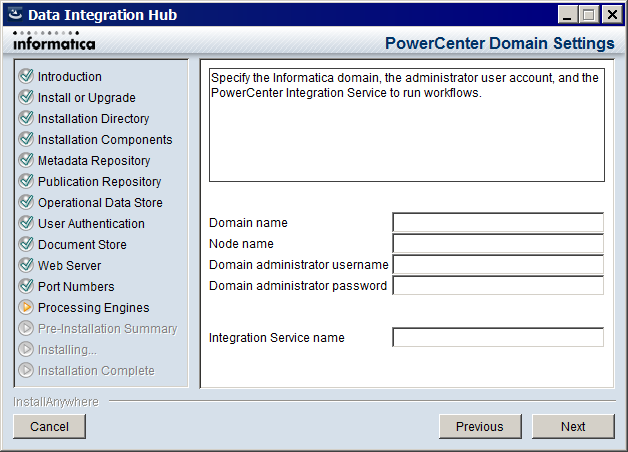The image size is (628, 452).
Task: Click the Introduction step checkmark icon
Action: pos(26,76)
